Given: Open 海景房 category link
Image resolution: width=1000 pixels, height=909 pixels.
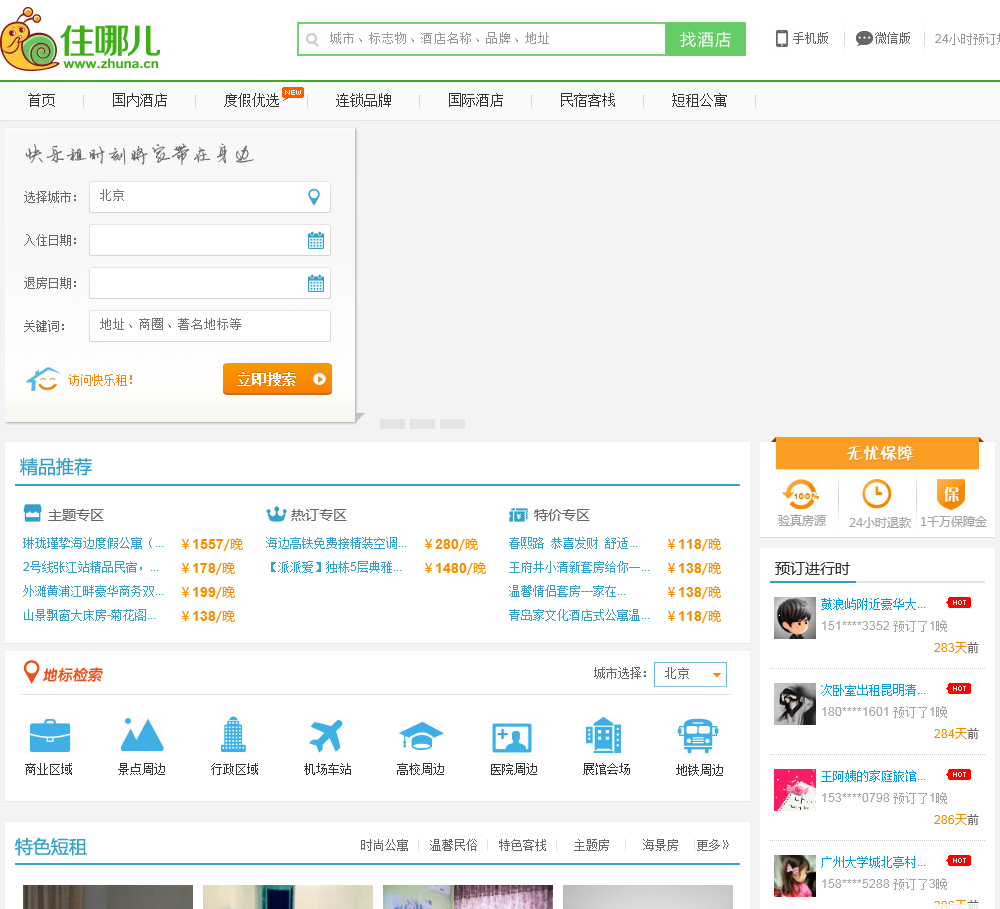Looking at the screenshot, I should point(660,845).
